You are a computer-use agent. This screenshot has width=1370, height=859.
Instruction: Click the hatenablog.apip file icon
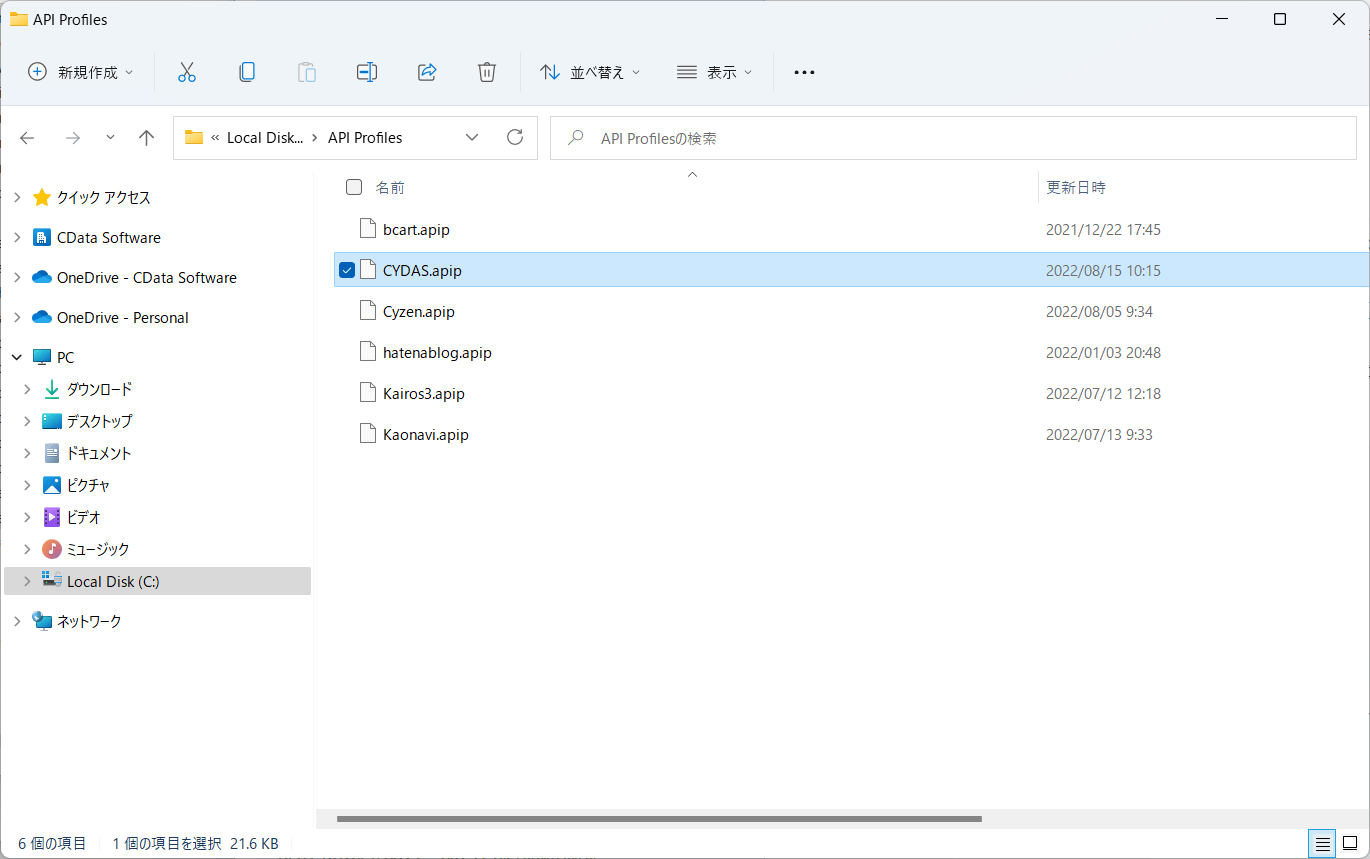367,352
